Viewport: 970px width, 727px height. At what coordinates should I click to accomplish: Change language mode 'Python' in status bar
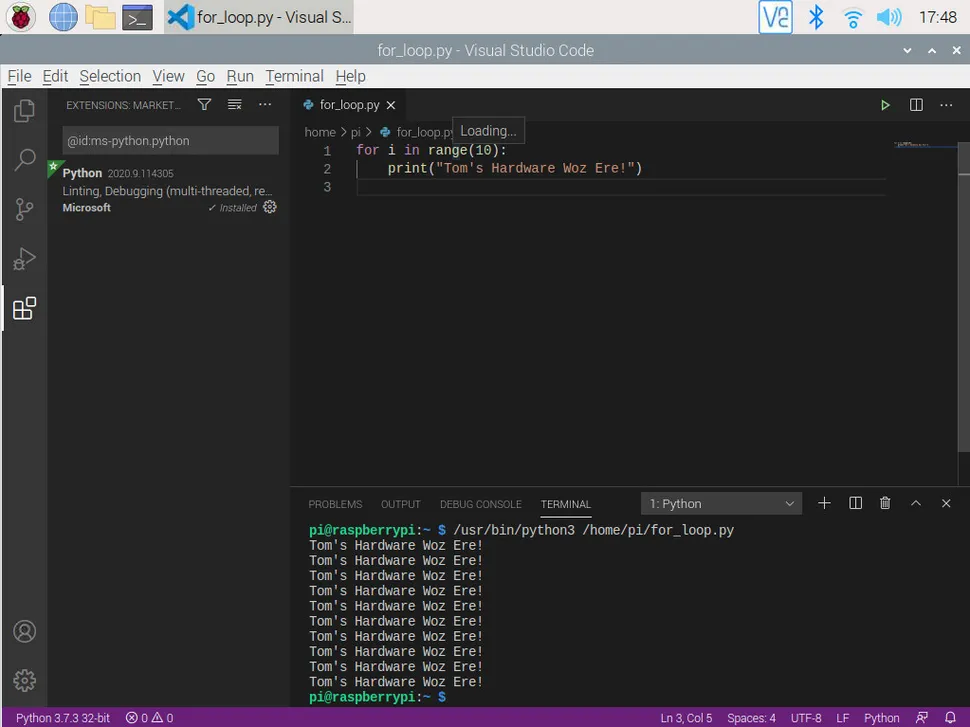click(882, 718)
